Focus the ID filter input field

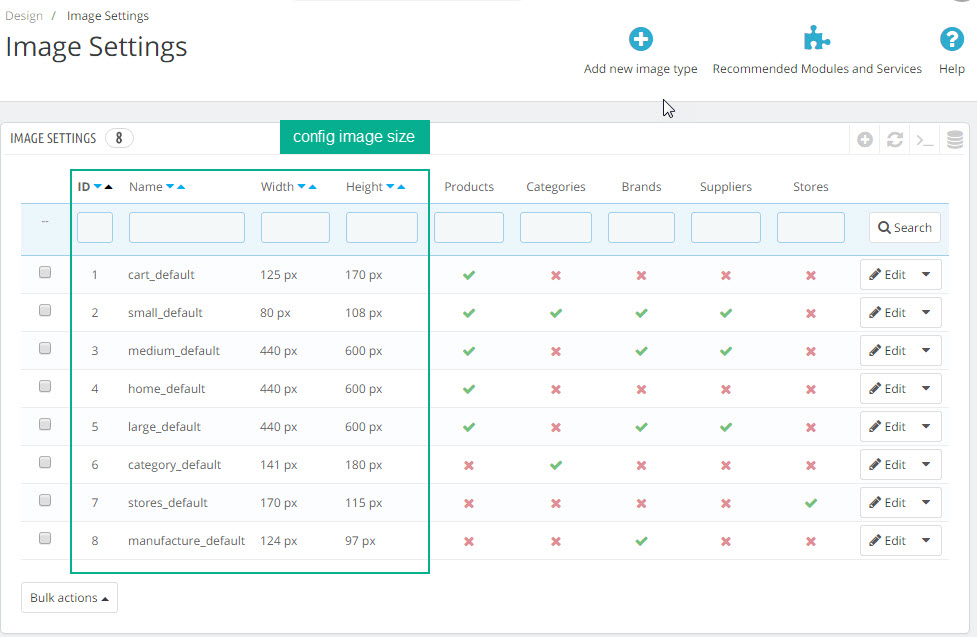[x=95, y=228]
